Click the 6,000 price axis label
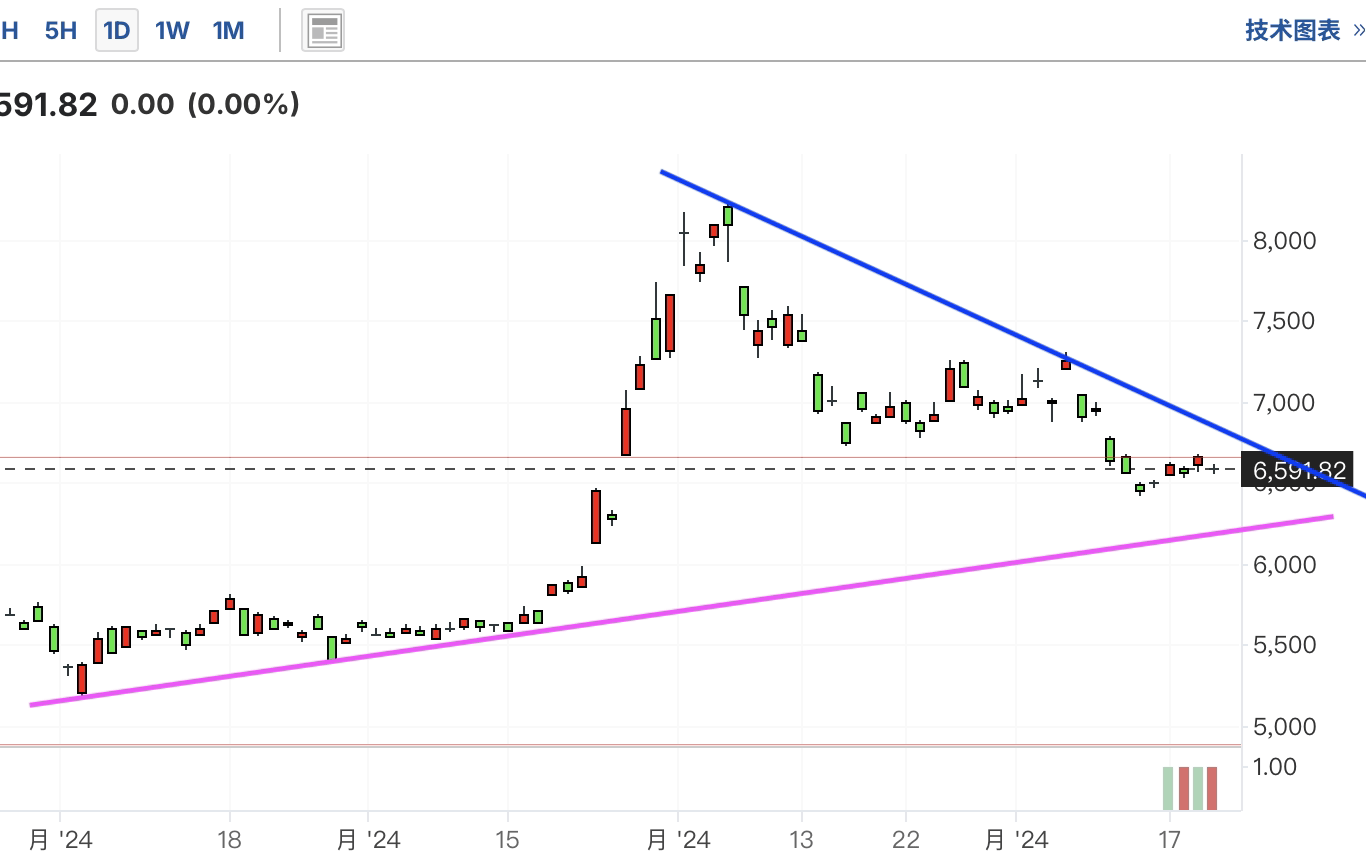Screen dimensions: 1366x862 pos(1284,565)
